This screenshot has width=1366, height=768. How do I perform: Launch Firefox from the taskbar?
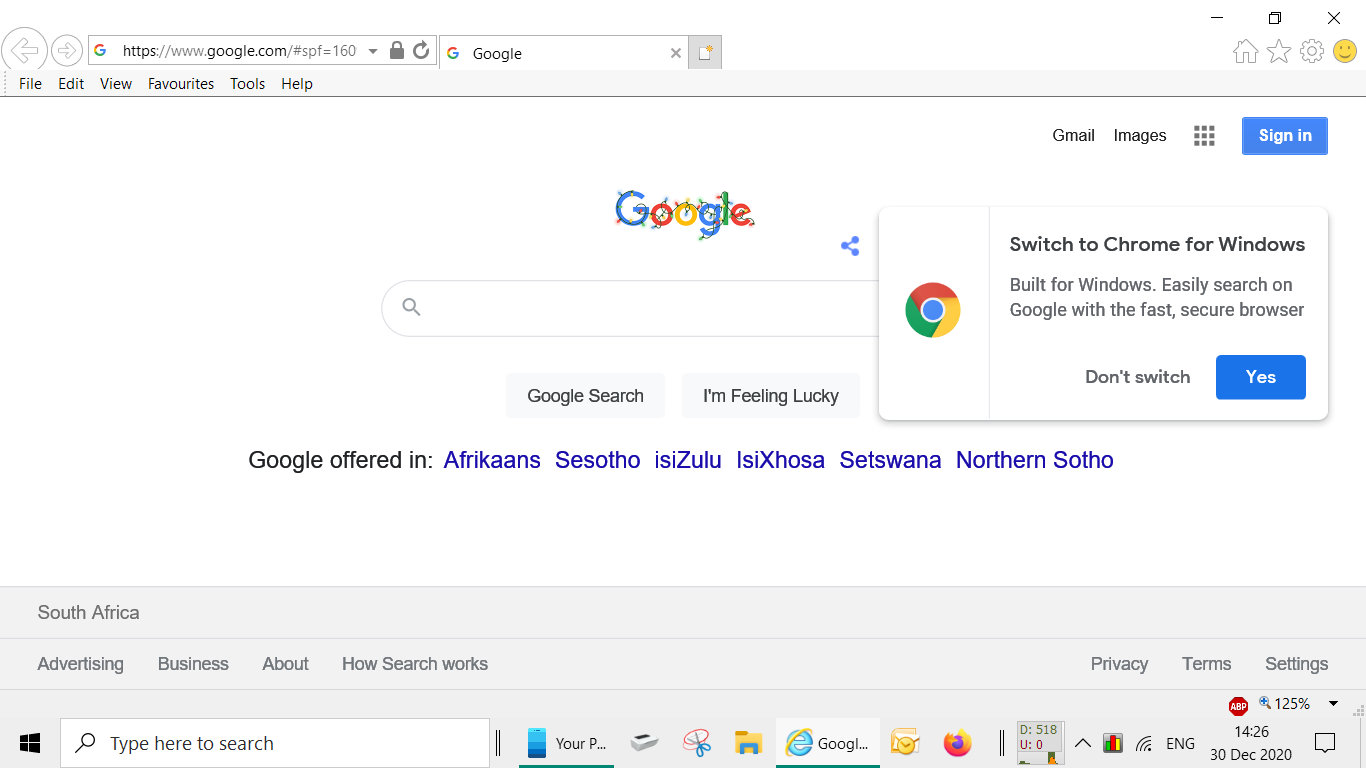point(957,743)
